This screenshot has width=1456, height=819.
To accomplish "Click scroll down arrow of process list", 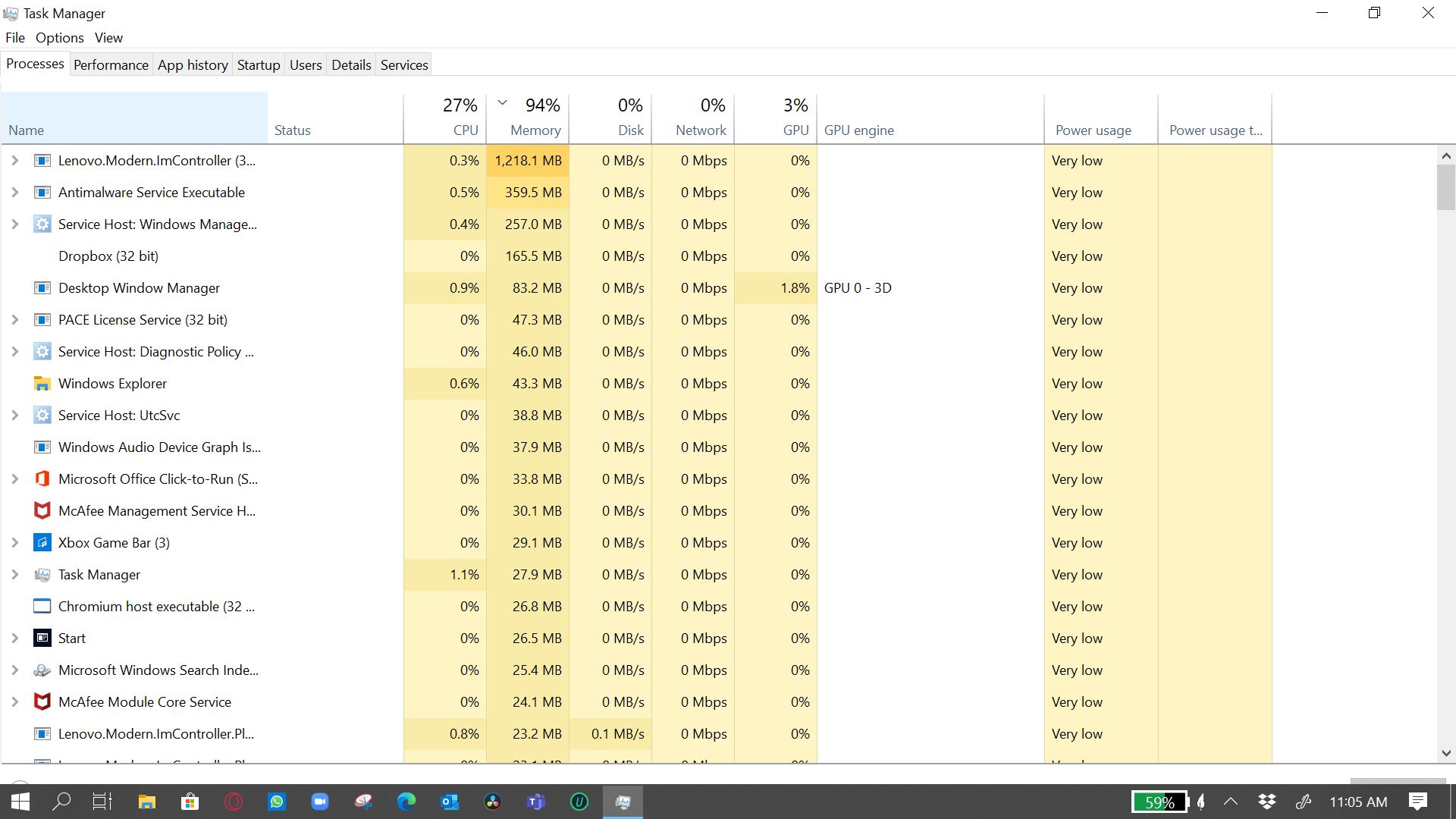I will [1446, 754].
